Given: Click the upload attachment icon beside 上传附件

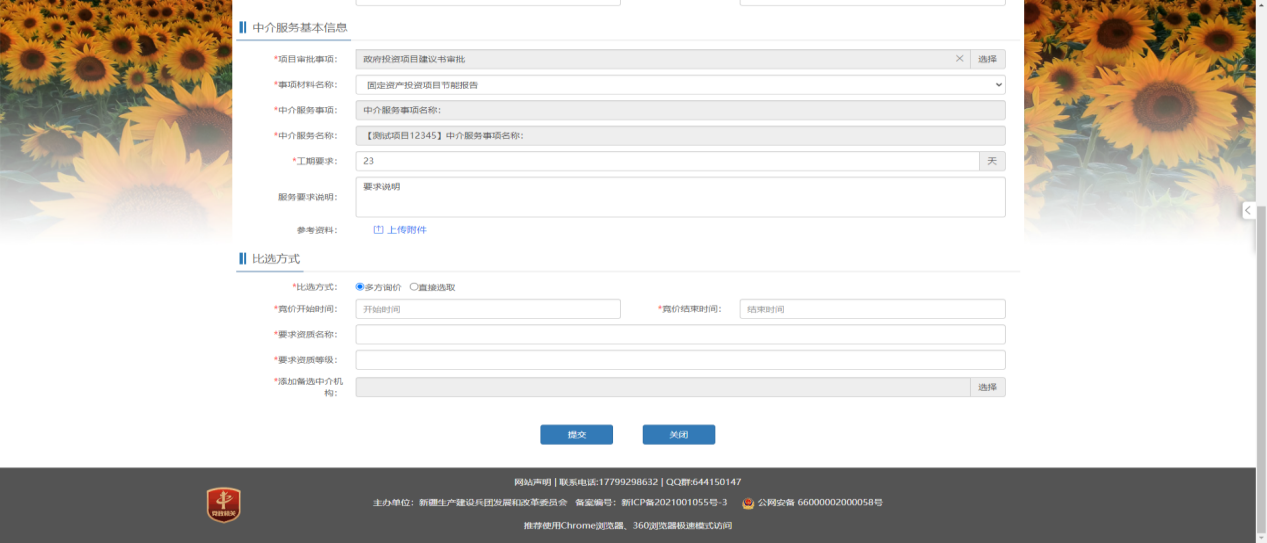Looking at the screenshot, I should click(x=378, y=230).
